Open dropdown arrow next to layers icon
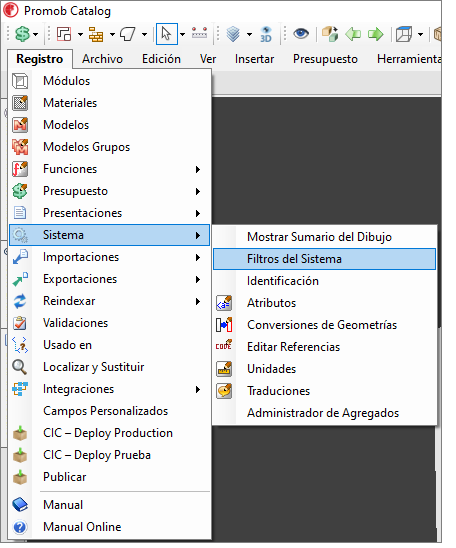The width and height of the screenshot is (456, 548). (249, 34)
